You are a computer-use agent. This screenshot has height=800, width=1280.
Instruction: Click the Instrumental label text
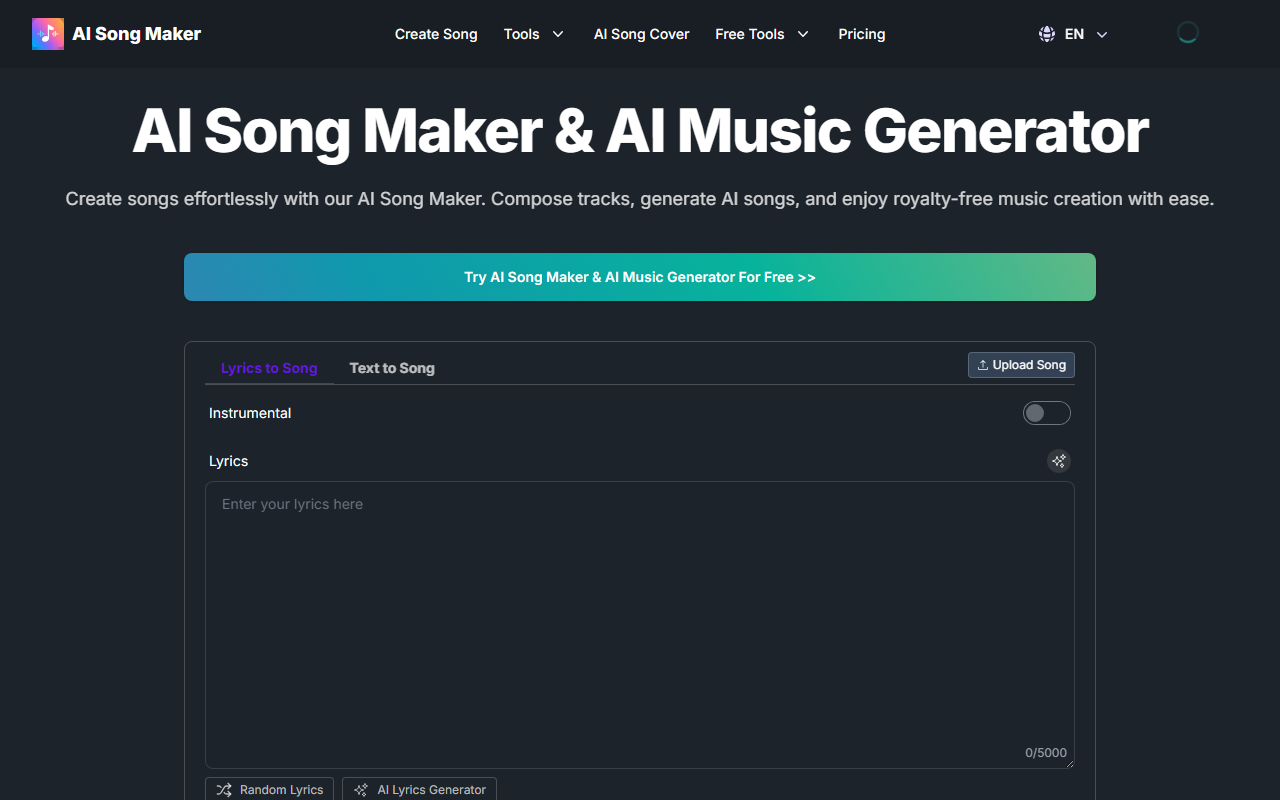click(x=250, y=413)
